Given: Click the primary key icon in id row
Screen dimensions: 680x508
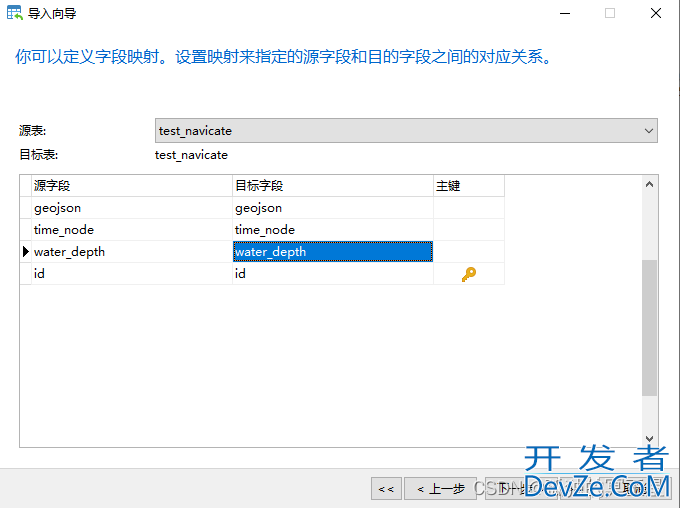Looking at the screenshot, I should pyautogui.click(x=468, y=274).
